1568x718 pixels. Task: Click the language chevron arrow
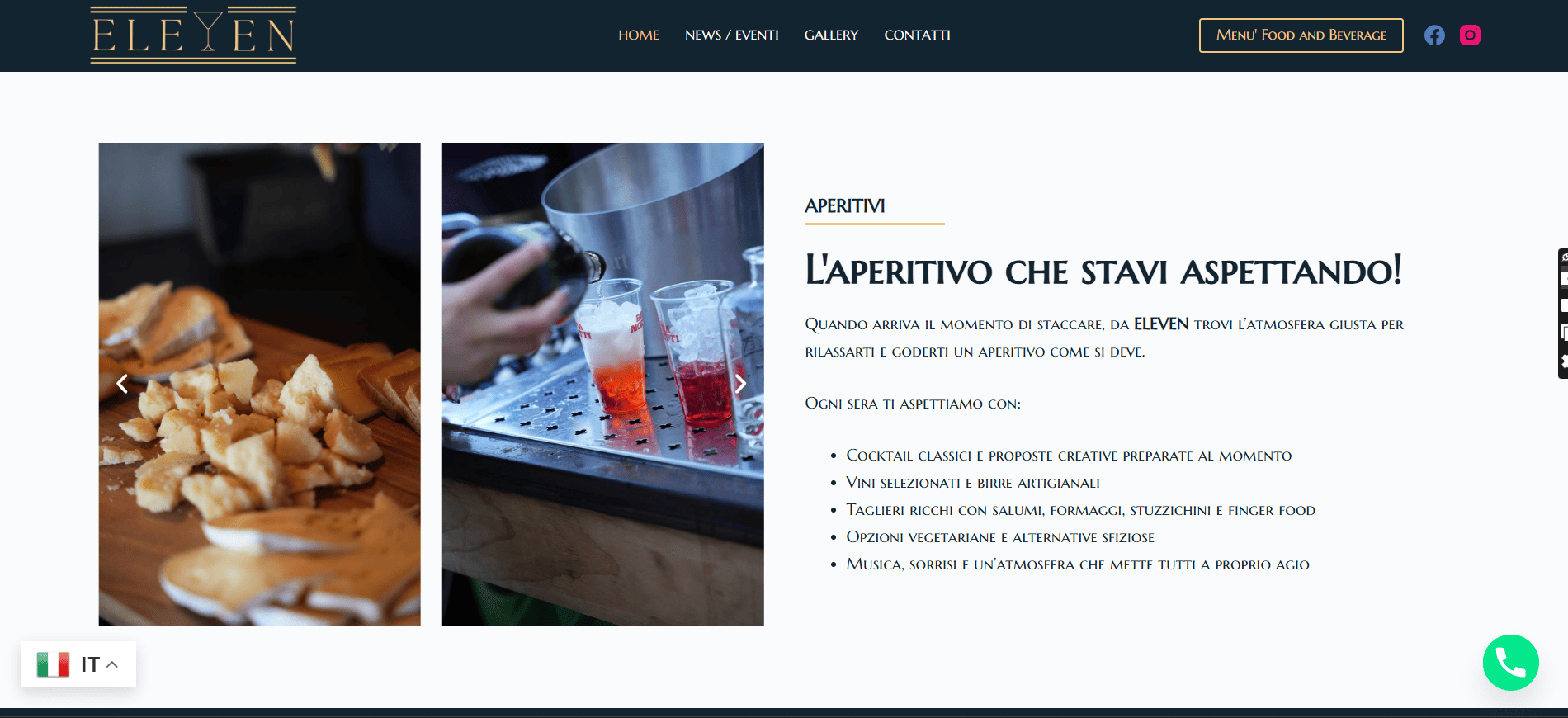[112, 664]
